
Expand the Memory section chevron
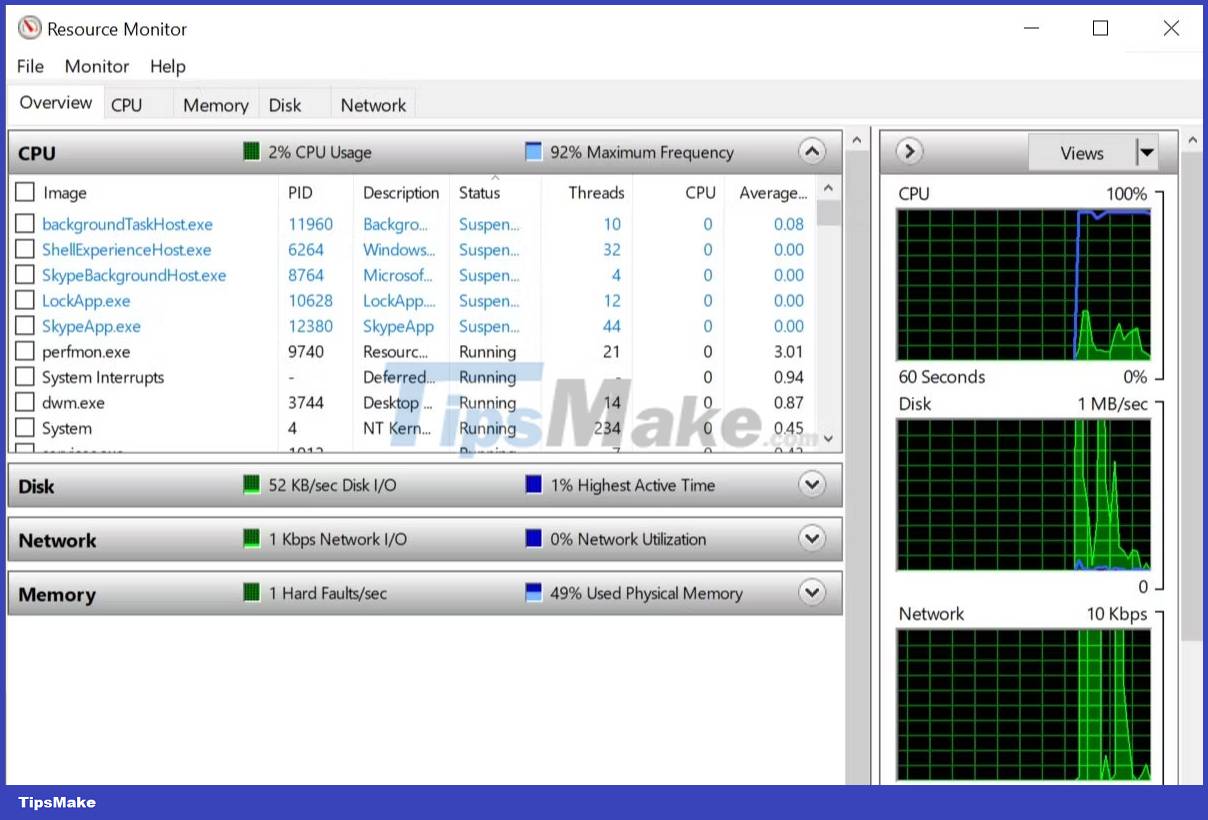[812, 593]
